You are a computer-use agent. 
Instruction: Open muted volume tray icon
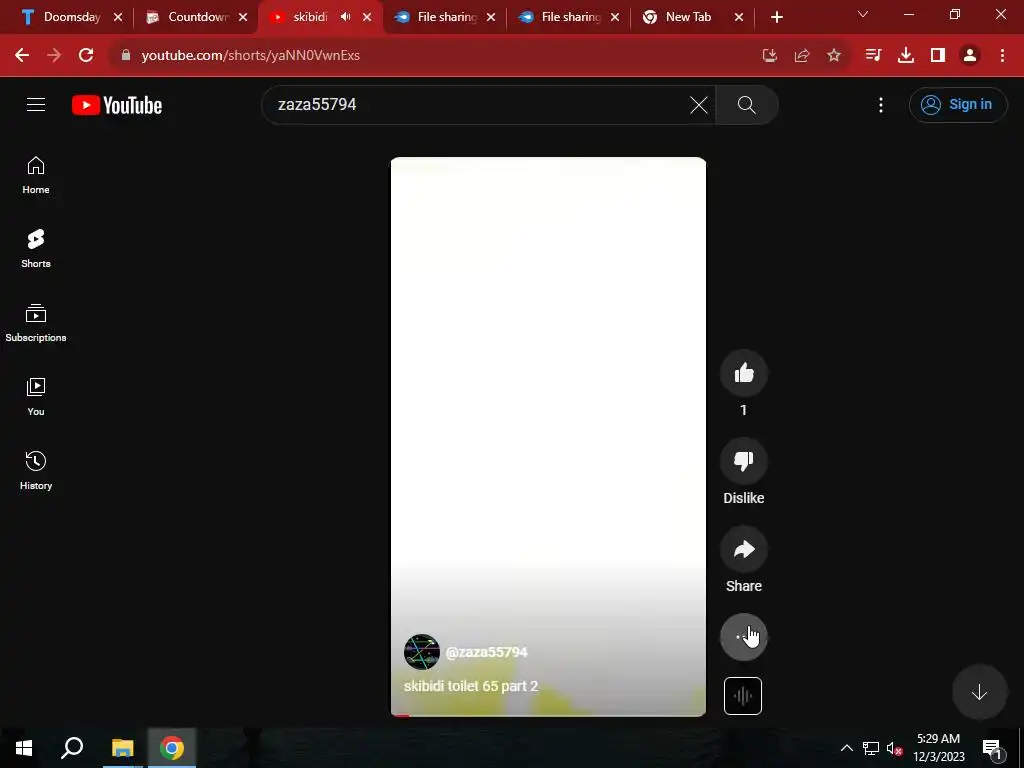(x=894, y=748)
